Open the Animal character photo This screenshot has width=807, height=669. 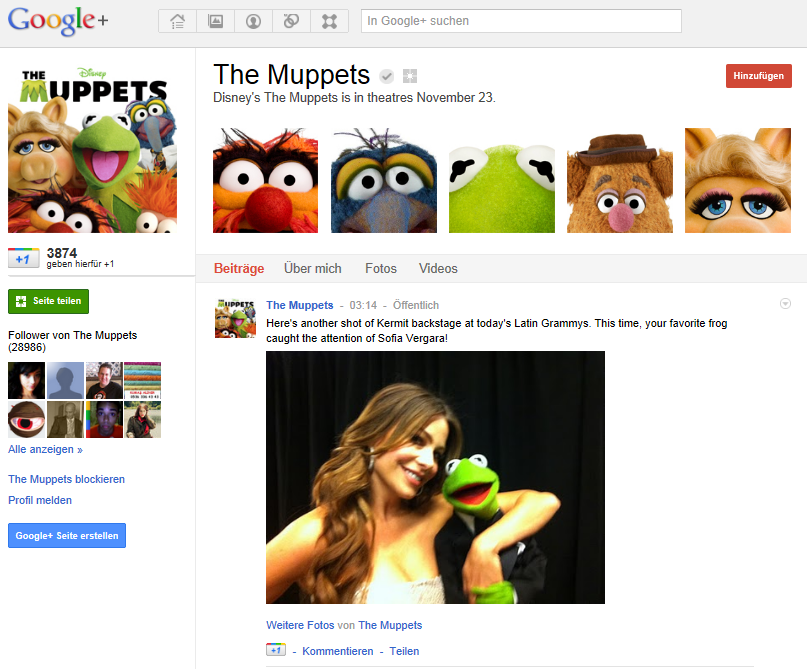[266, 180]
